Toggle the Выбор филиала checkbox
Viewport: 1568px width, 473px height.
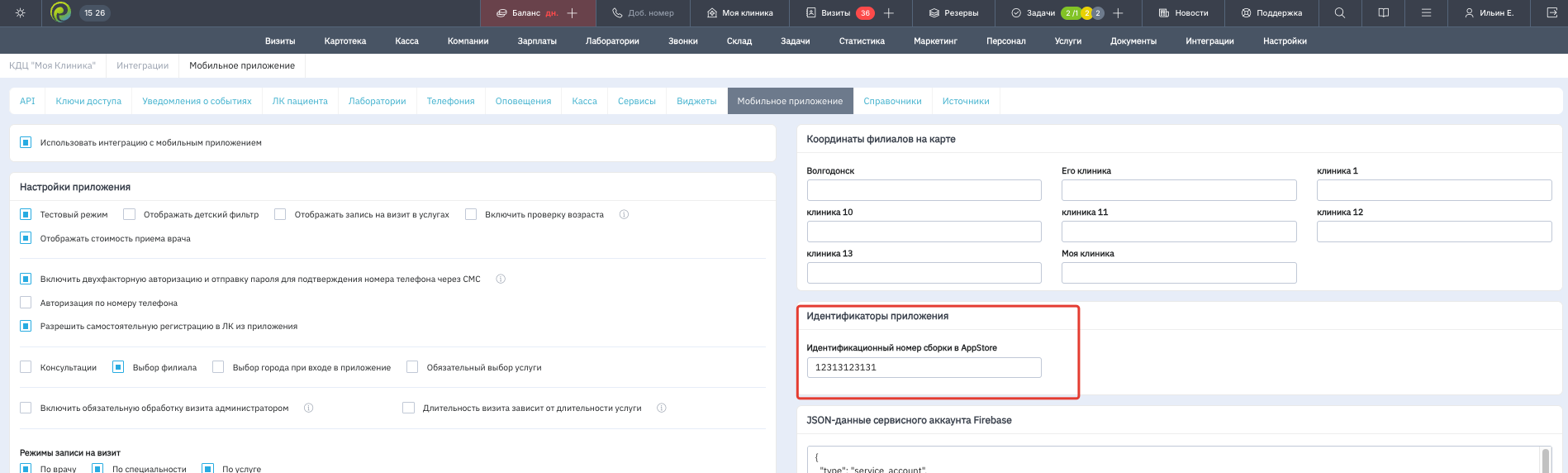(118, 367)
